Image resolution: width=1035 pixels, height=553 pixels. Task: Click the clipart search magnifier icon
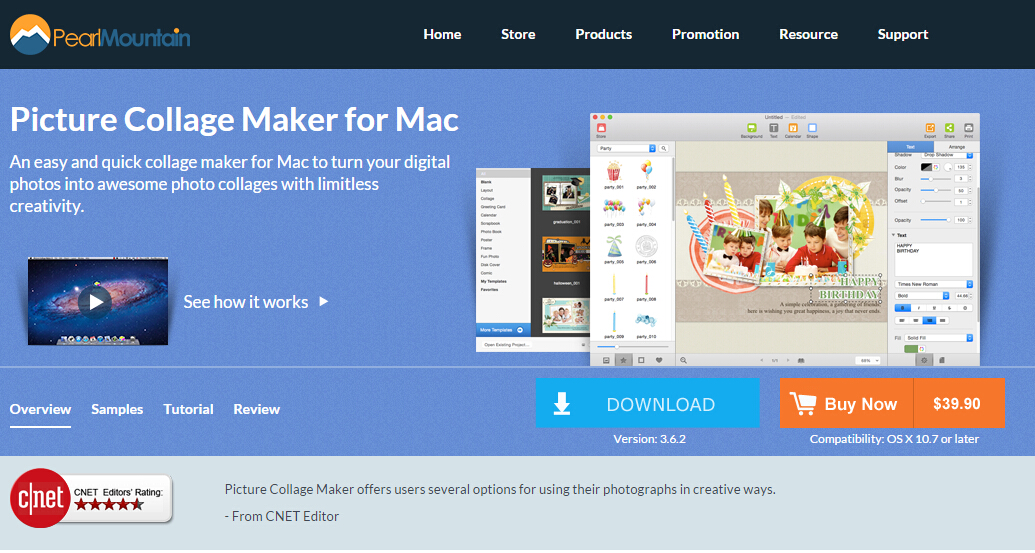point(663,148)
